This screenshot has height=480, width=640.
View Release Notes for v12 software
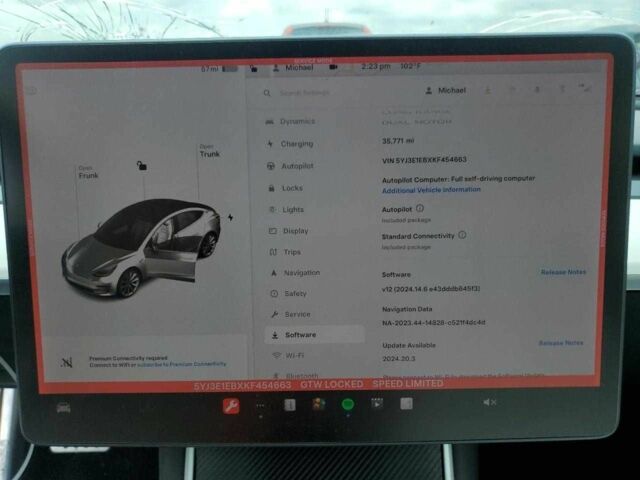(563, 272)
